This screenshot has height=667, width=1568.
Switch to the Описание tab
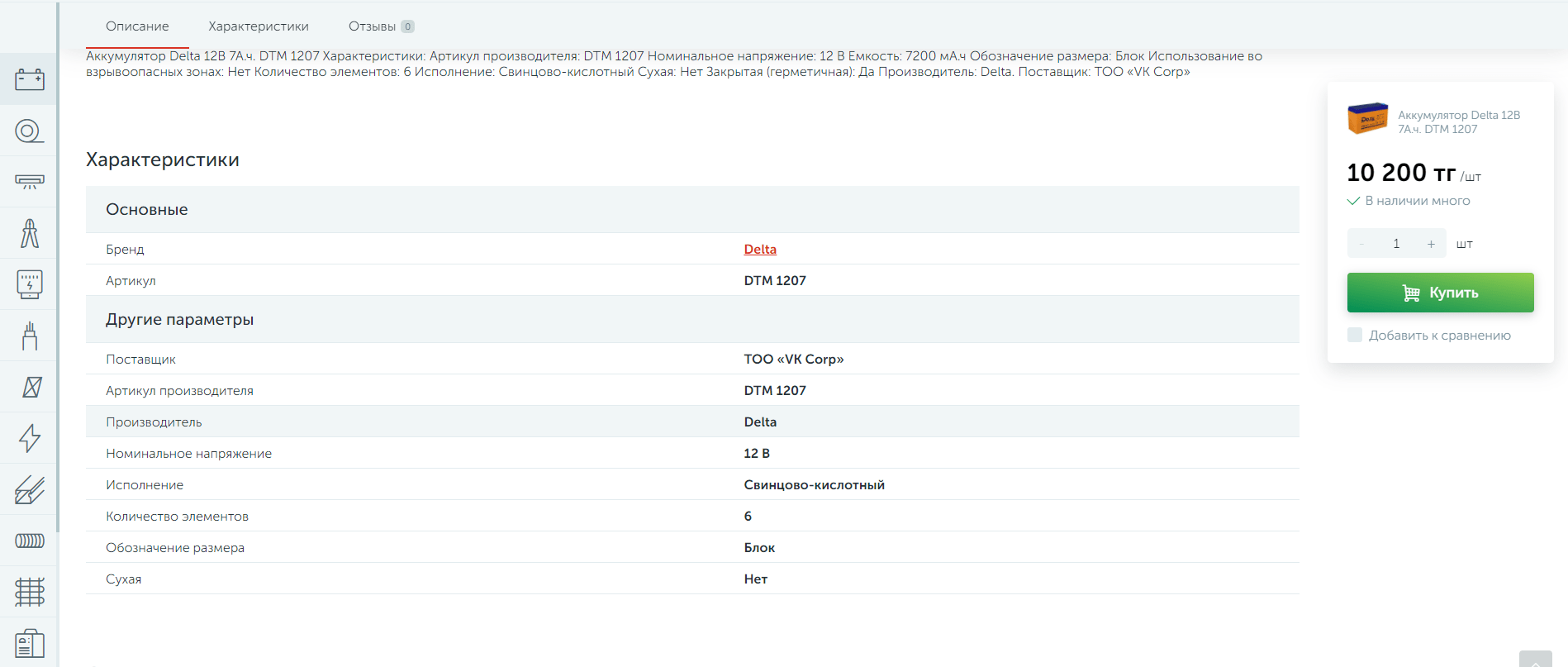pyautogui.click(x=137, y=26)
